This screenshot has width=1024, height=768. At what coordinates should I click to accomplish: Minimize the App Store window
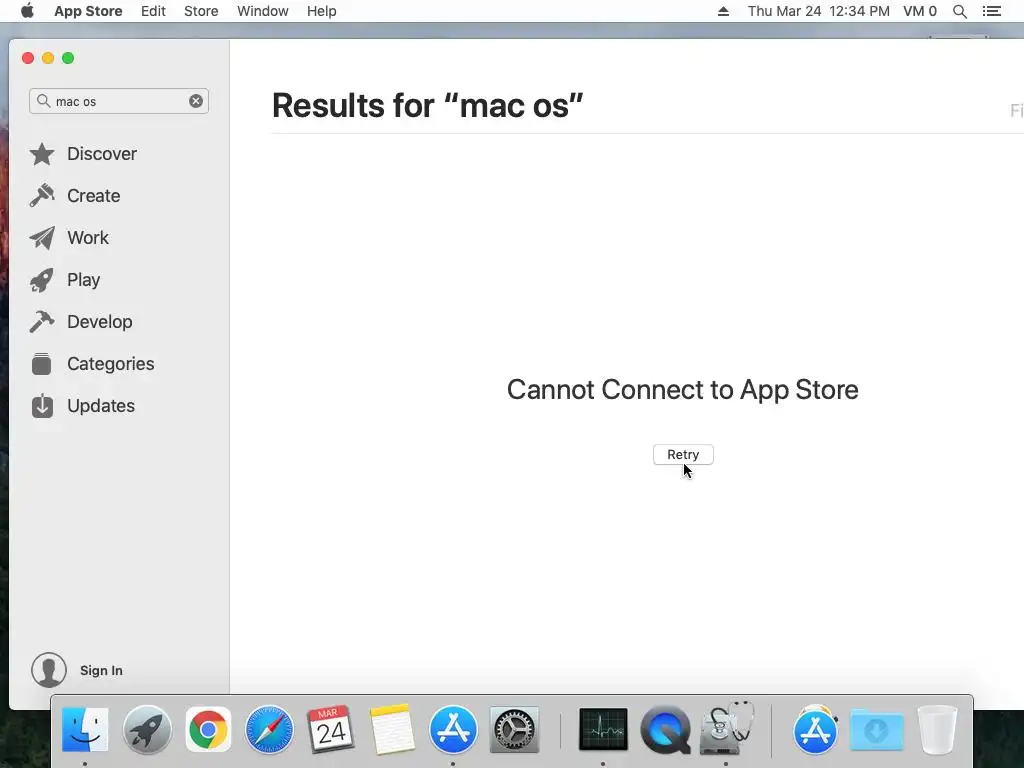[48, 58]
